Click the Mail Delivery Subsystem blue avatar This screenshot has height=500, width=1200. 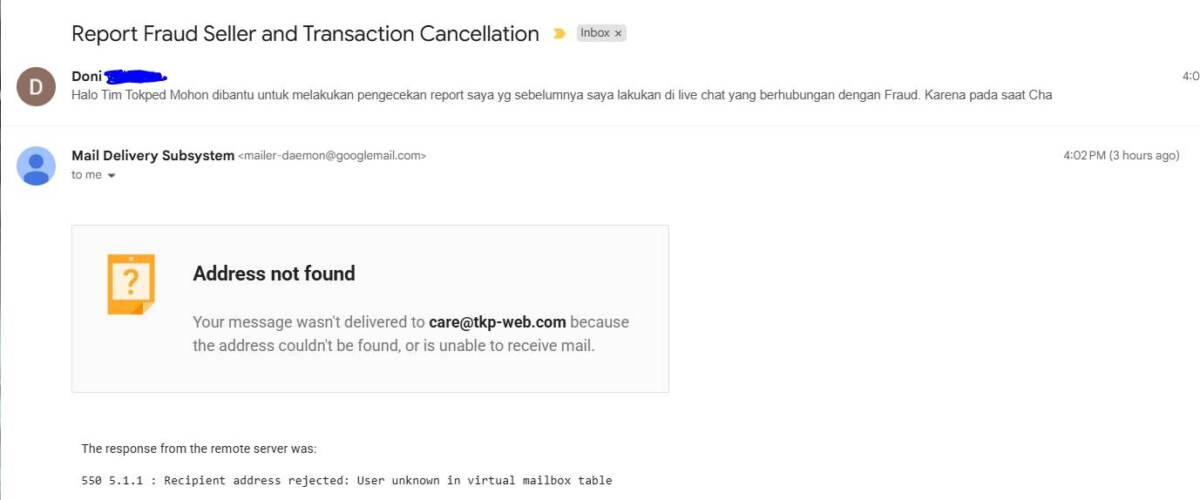click(x=36, y=165)
